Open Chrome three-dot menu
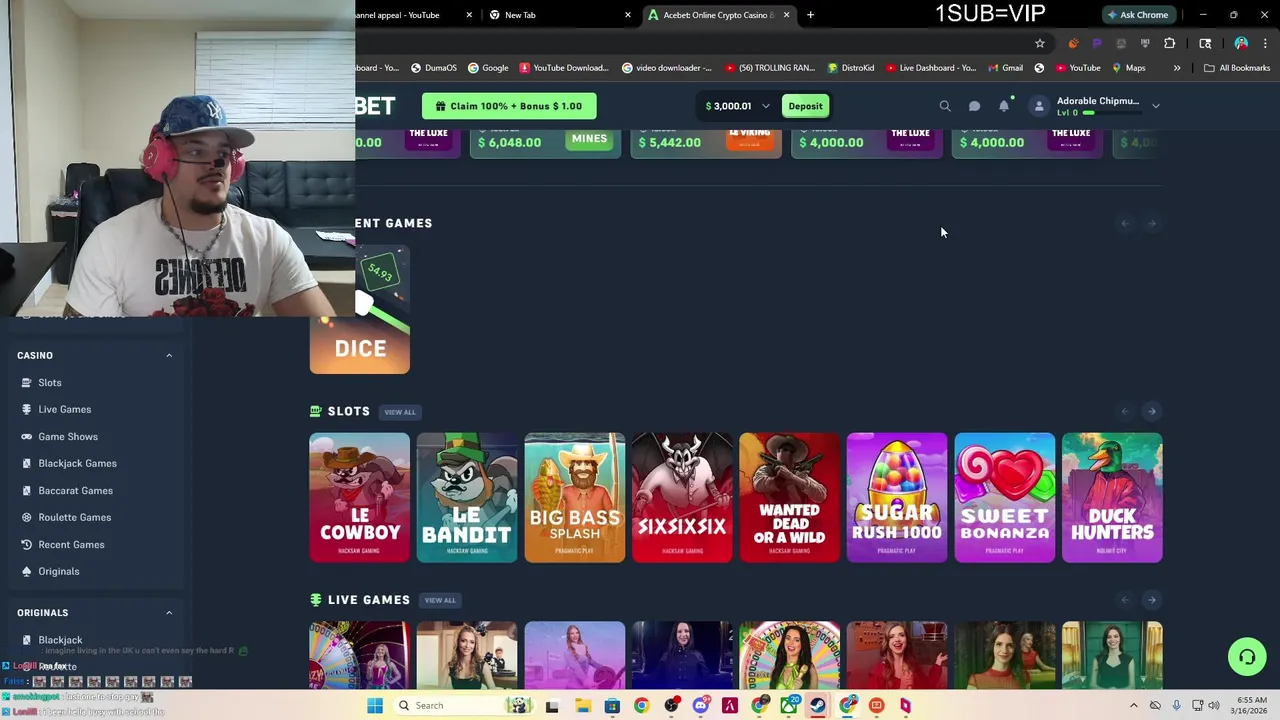The height and width of the screenshot is (720, 1280). pos(1265,43)
